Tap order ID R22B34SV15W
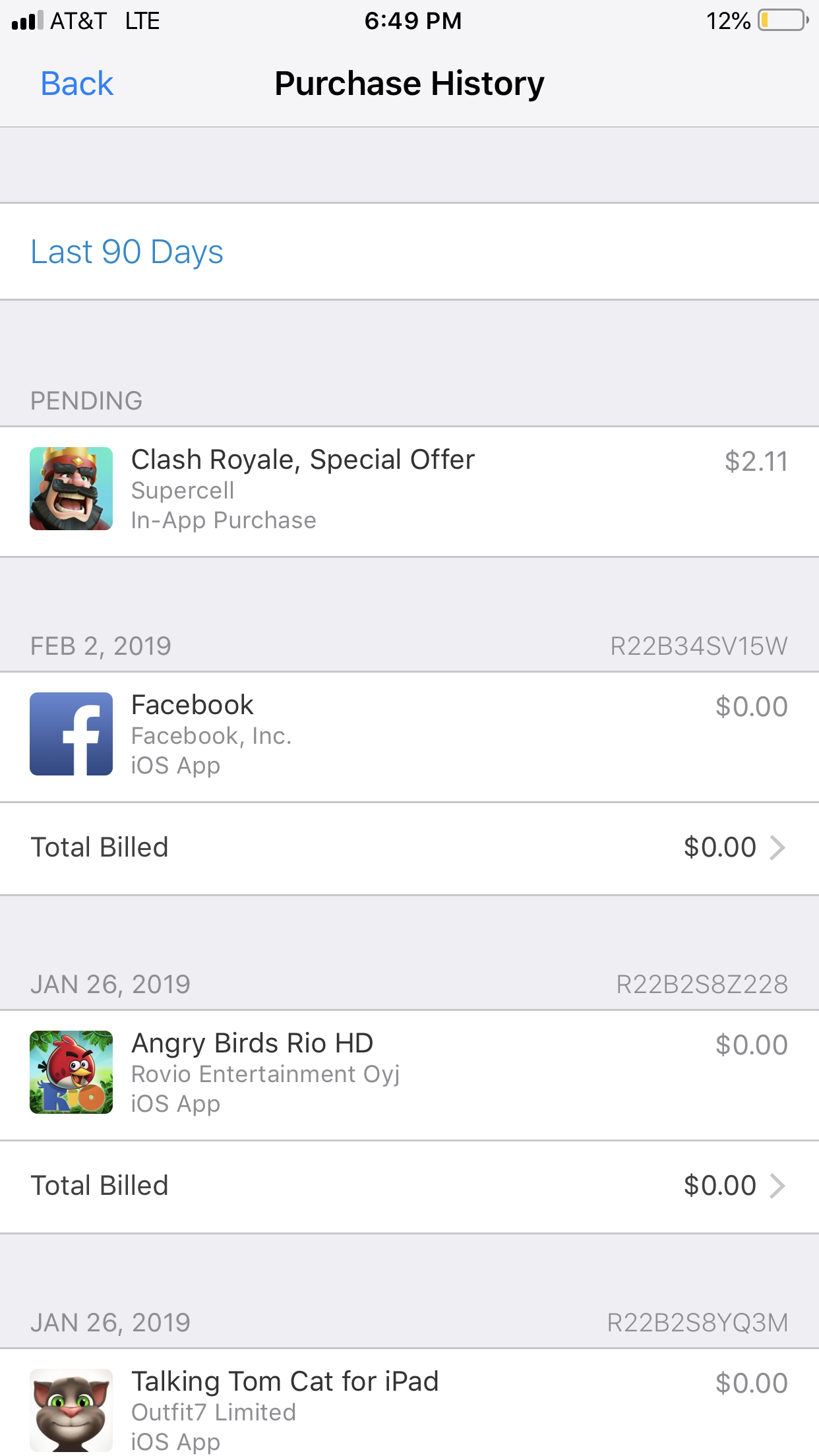Viewport: 819px width, 1456px height. point(699,646)
